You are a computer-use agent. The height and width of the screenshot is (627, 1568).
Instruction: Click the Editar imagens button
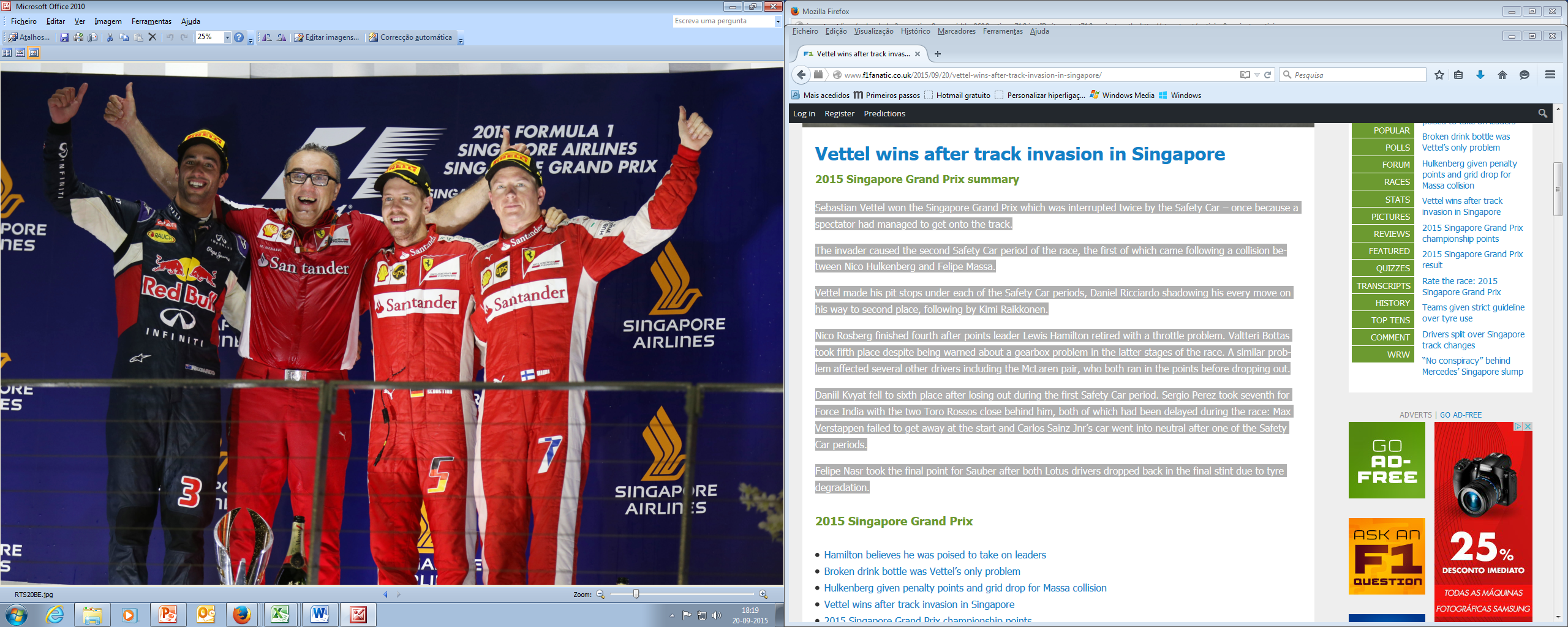pos(326,37)
